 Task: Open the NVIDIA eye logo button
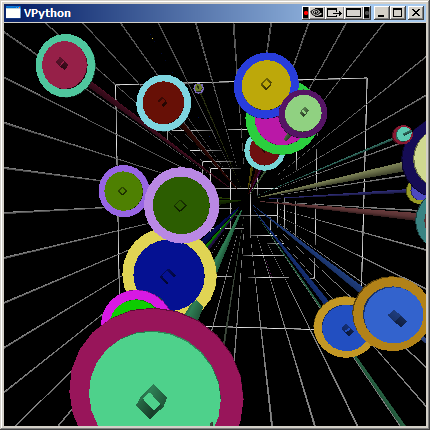tap(317, 13)
